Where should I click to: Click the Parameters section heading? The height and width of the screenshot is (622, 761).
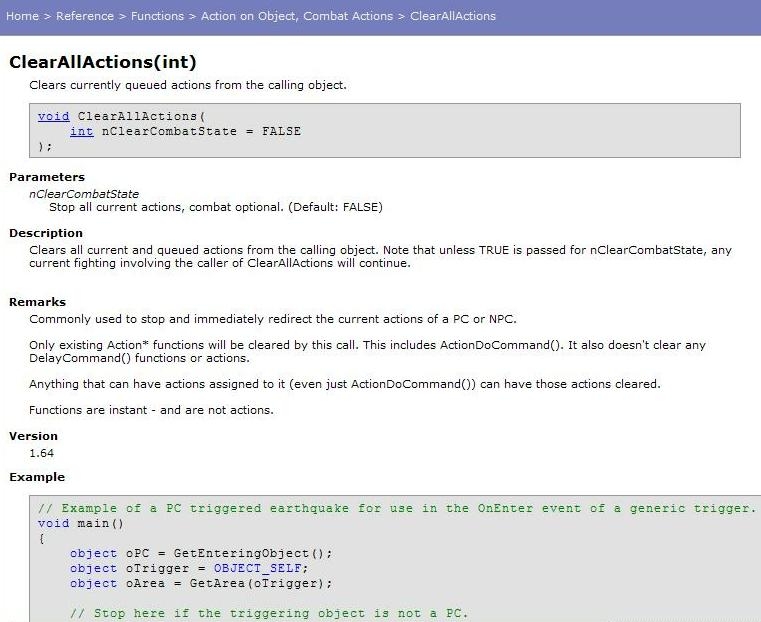point(47,177)
